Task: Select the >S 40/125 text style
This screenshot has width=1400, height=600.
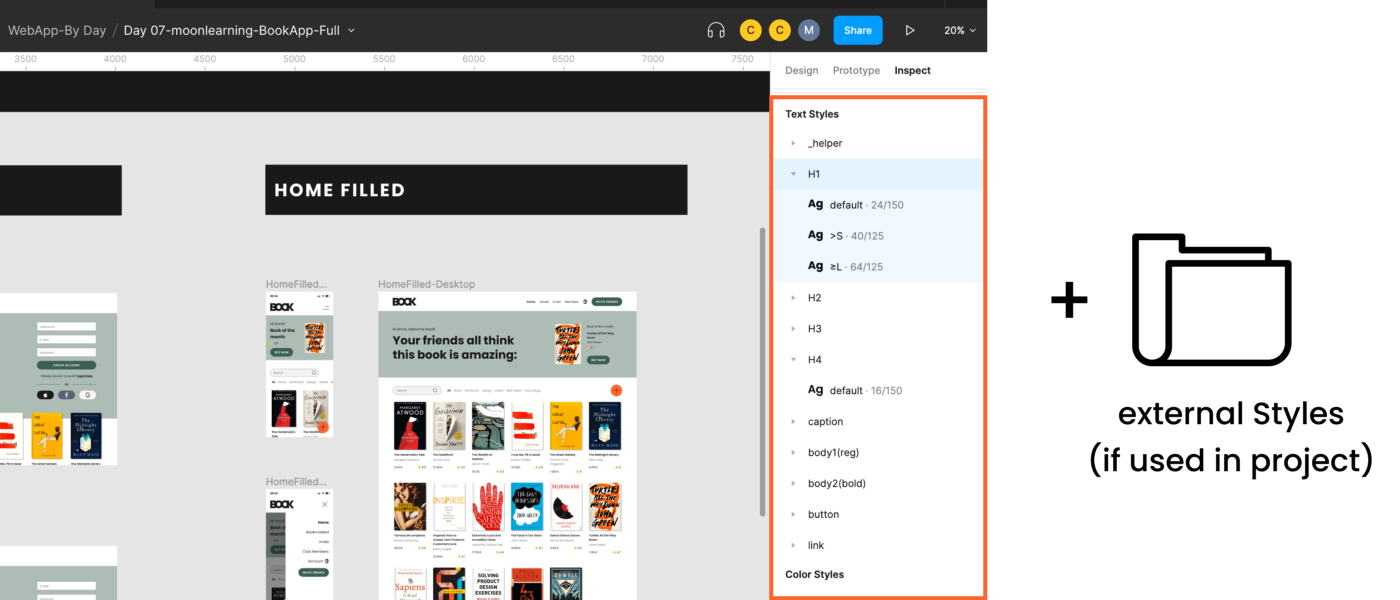Action: pyautogui.click(x=878, y=236)
